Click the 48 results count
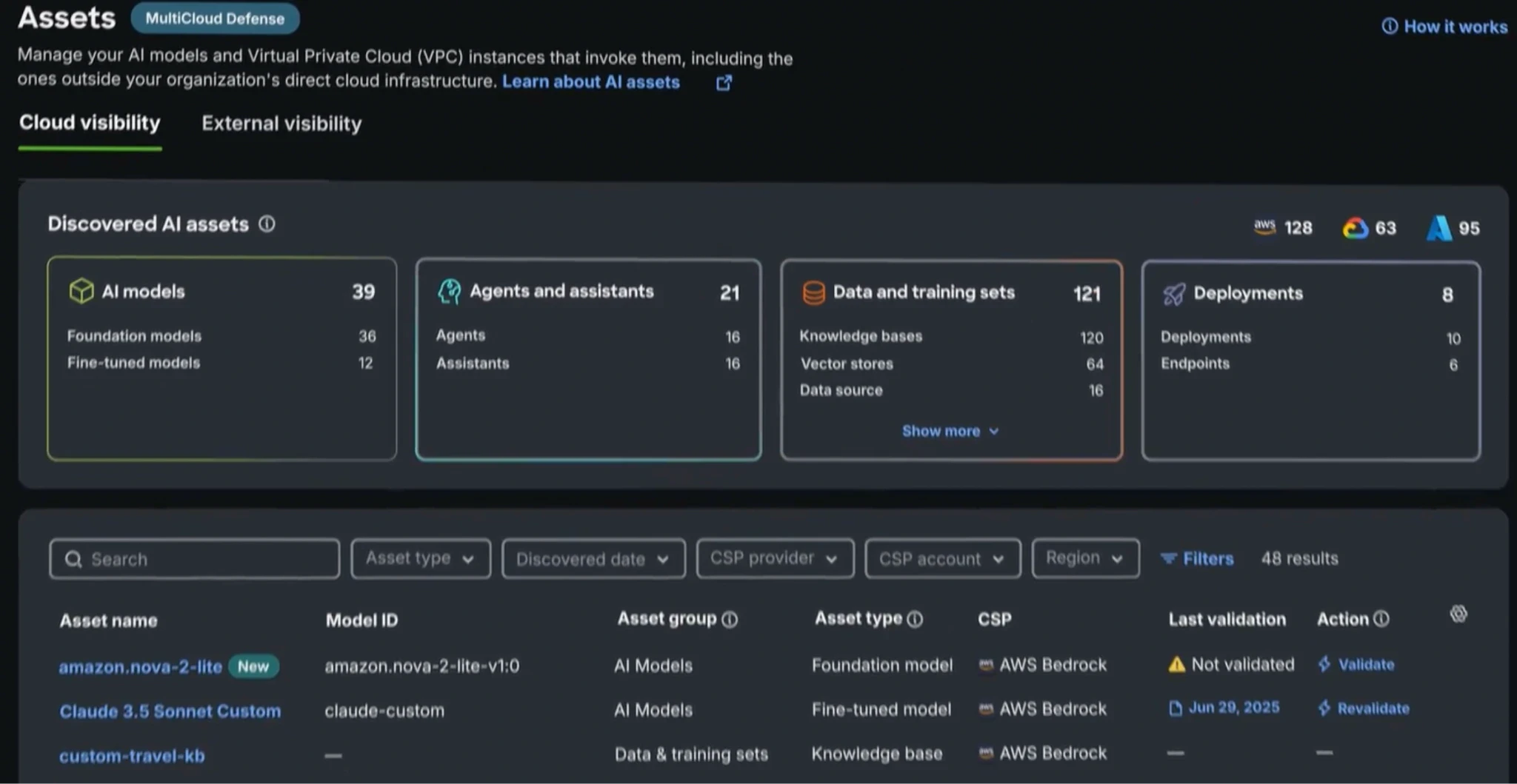This screenshot has width=1517, height=784. tap(1299, 558)
